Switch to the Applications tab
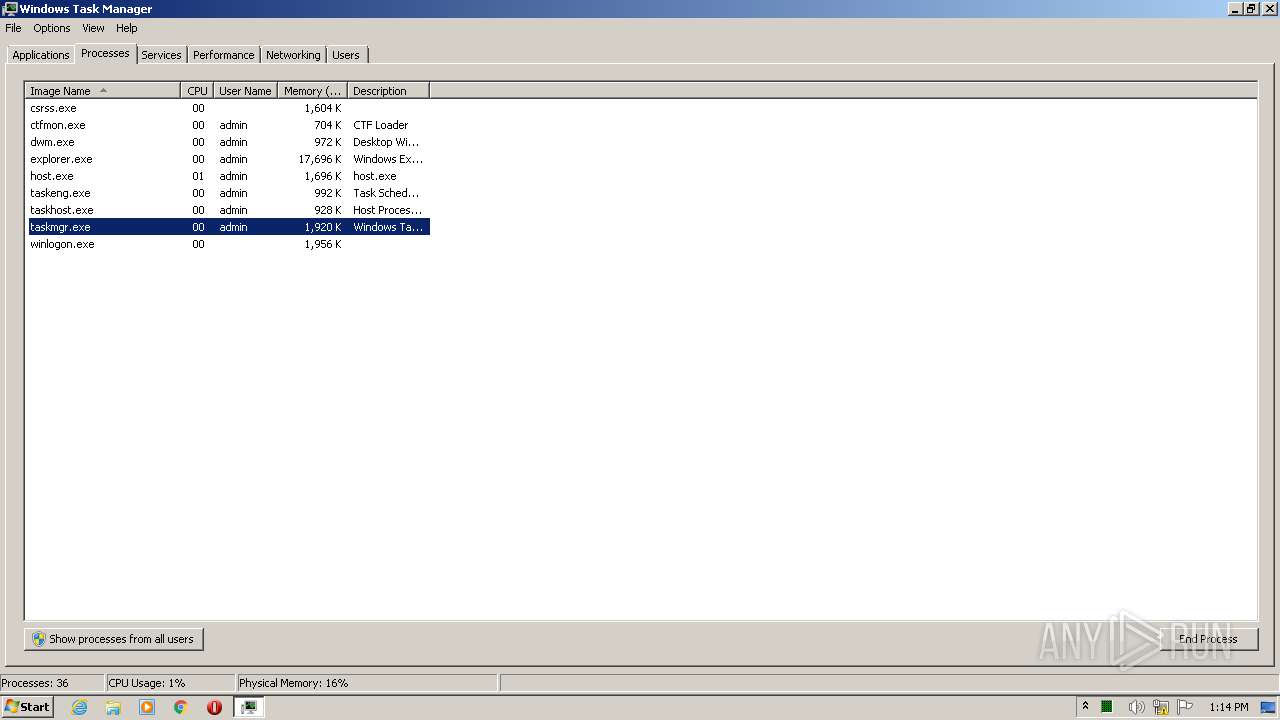This screenshot has width=1280, height=720. [41, 55]
